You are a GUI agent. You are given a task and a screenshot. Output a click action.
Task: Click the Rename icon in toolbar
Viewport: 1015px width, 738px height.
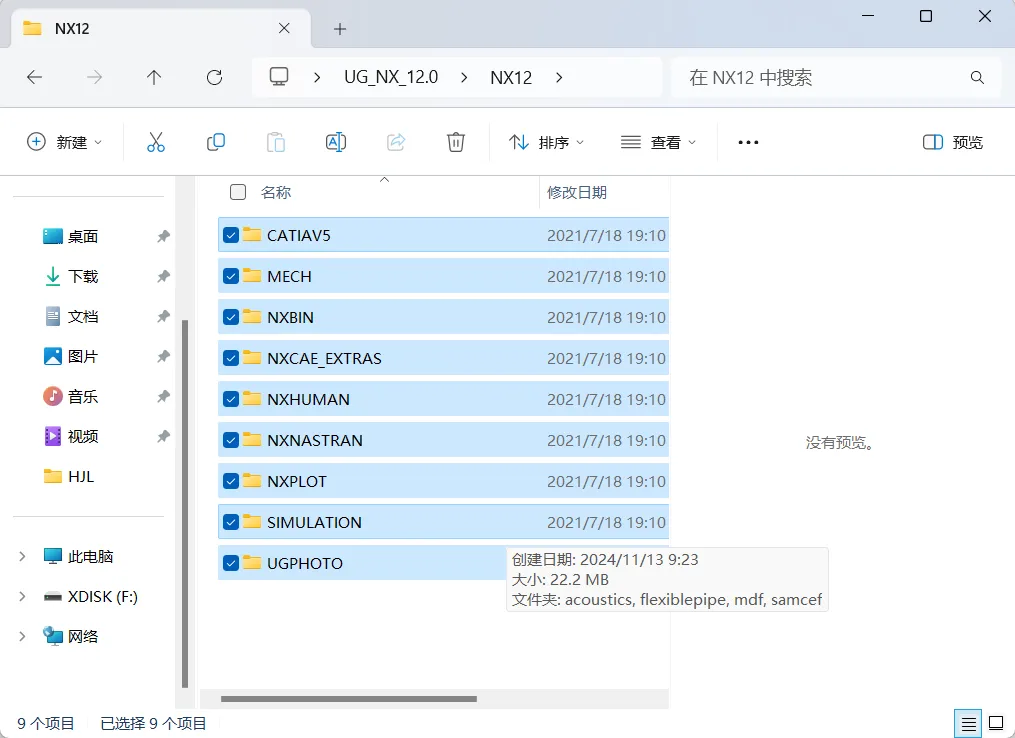[x=336, y=142]
